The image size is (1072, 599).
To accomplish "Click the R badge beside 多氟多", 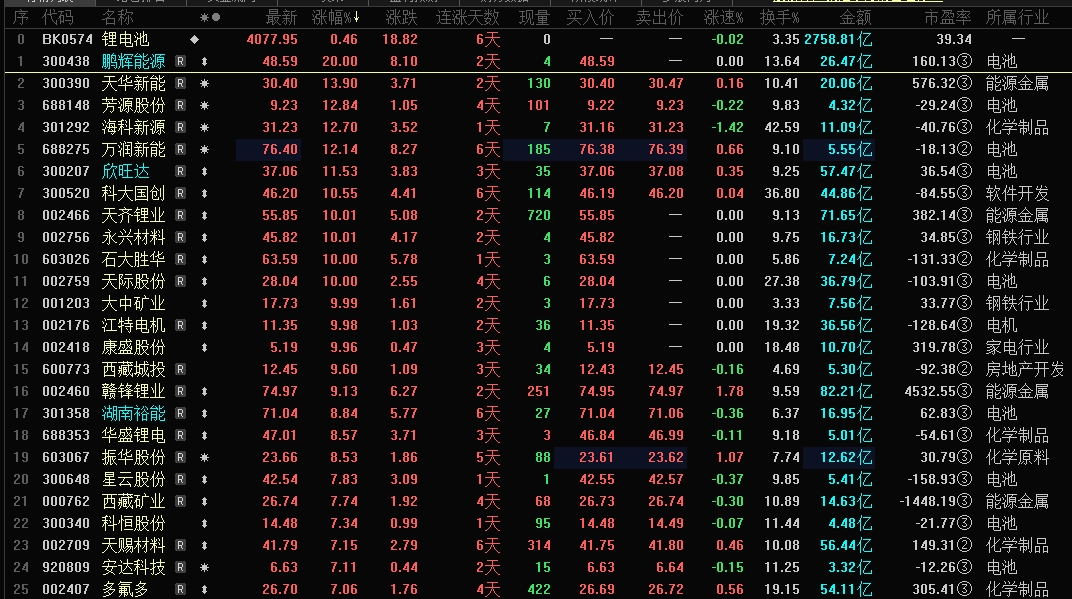I will 180,589.
